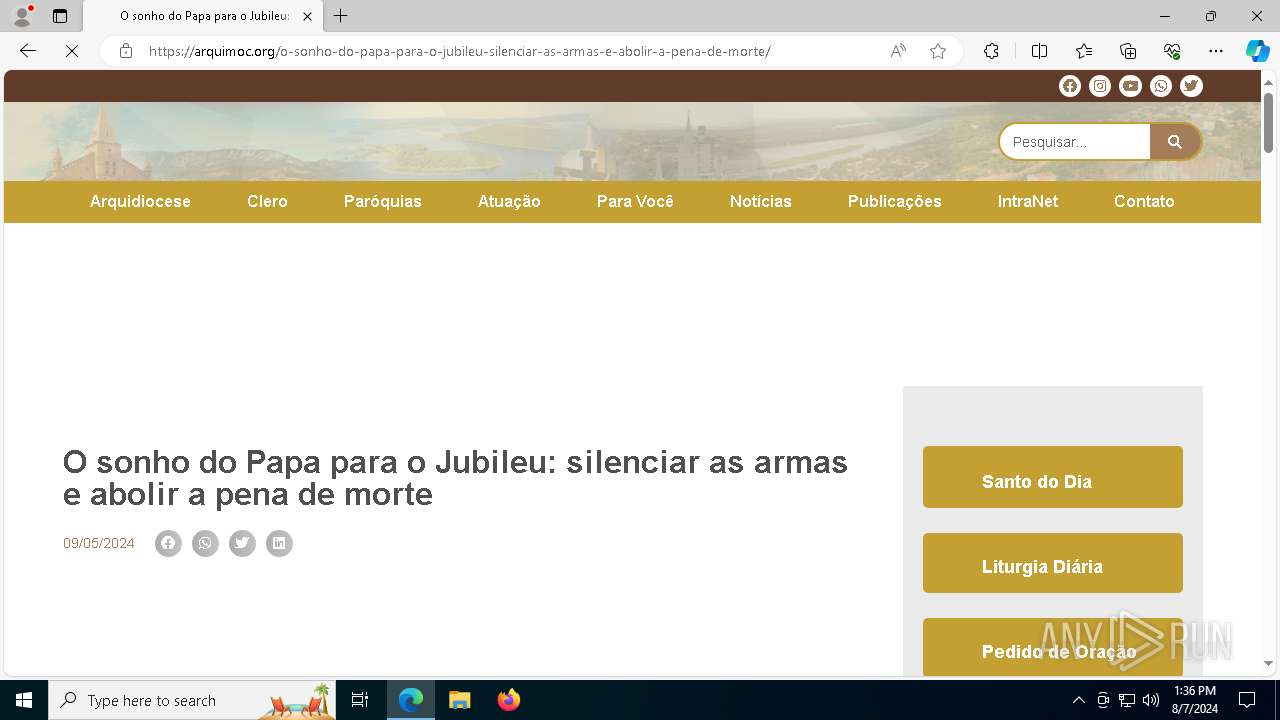Open the Contato menu item
The width and height of the screenshot is (1280, 720).
(x=1144, y=201)
